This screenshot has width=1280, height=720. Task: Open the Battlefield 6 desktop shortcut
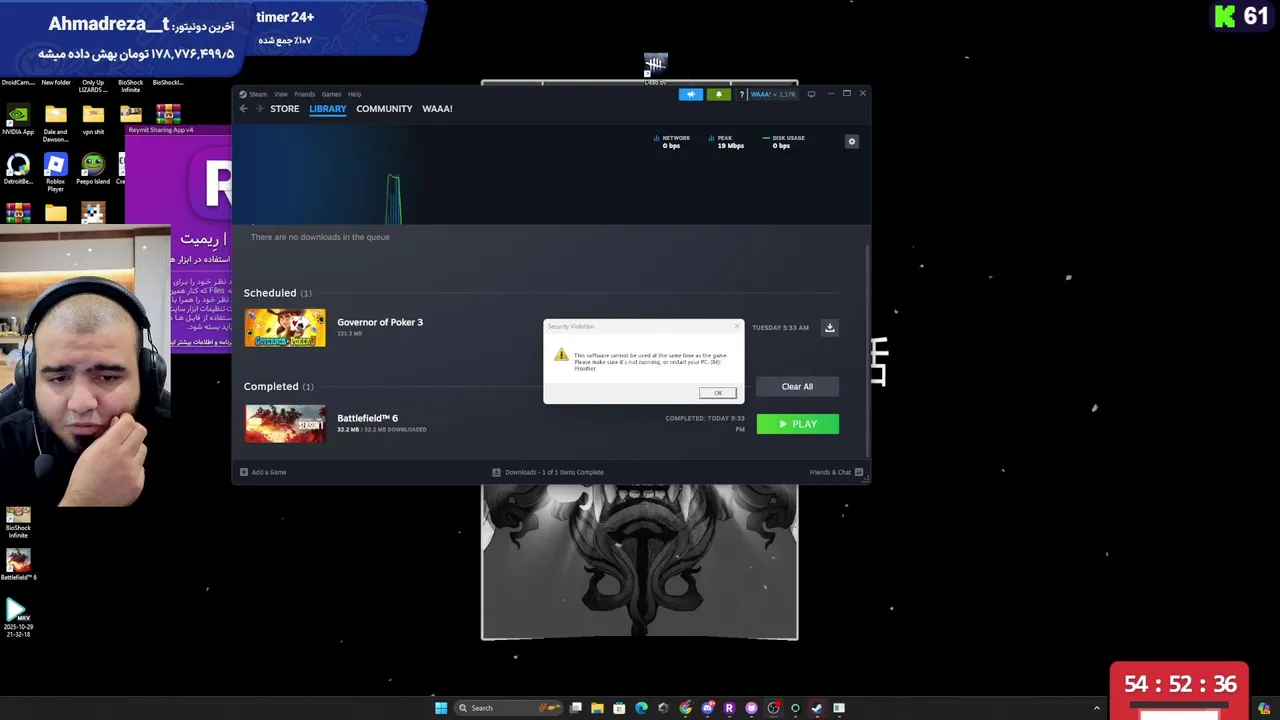click(x=18, y=565)
